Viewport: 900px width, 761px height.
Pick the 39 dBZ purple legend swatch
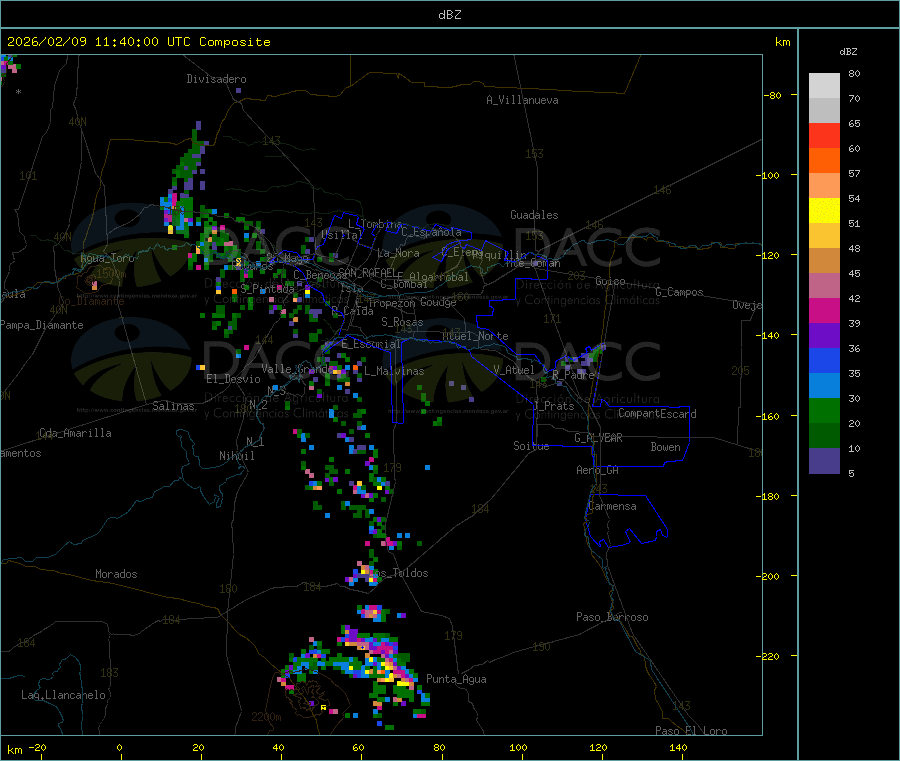click(x=824, y=336)
